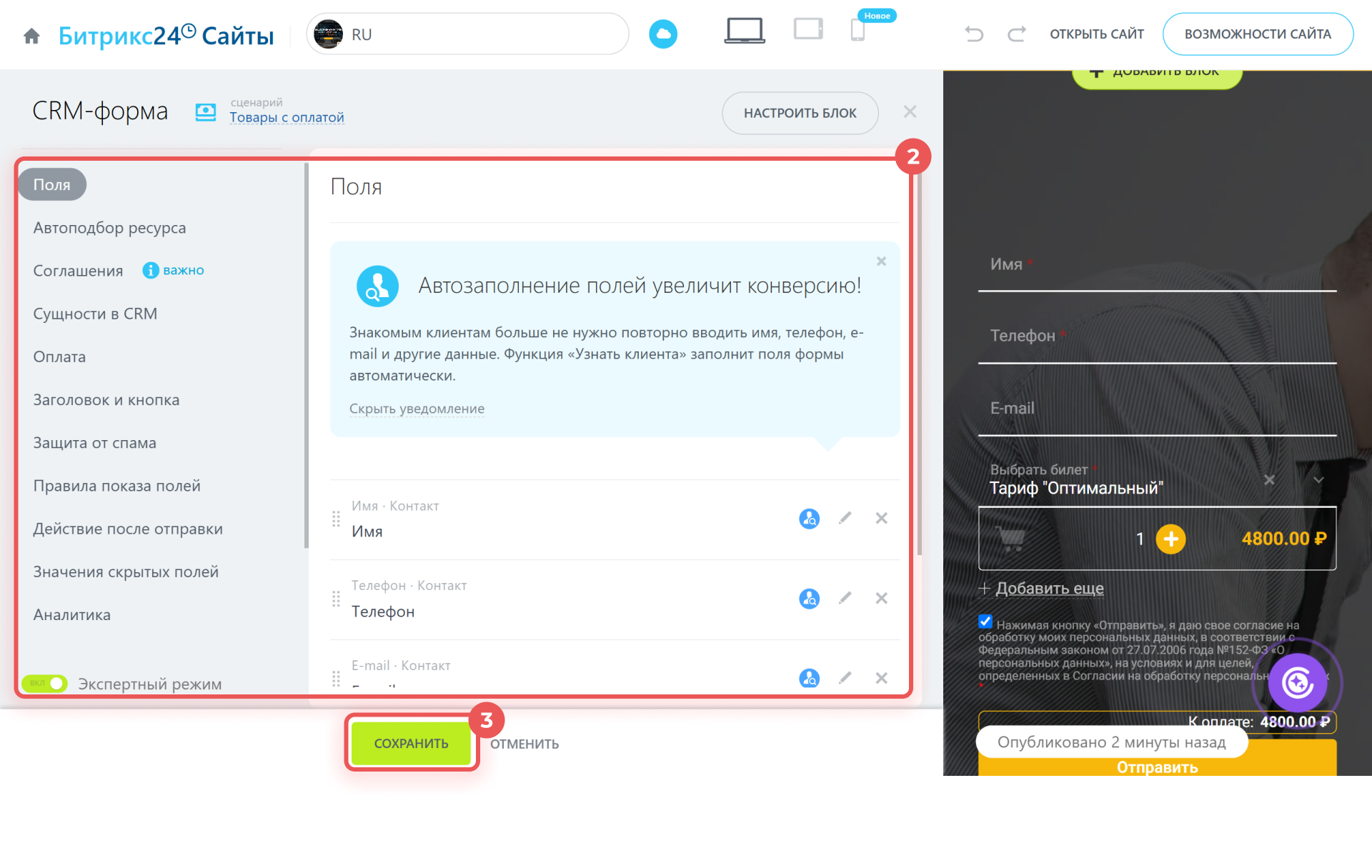Open the Товары с оплатой scenario selector
Screen dimensions: 1372x868
(x=287, y=117)
